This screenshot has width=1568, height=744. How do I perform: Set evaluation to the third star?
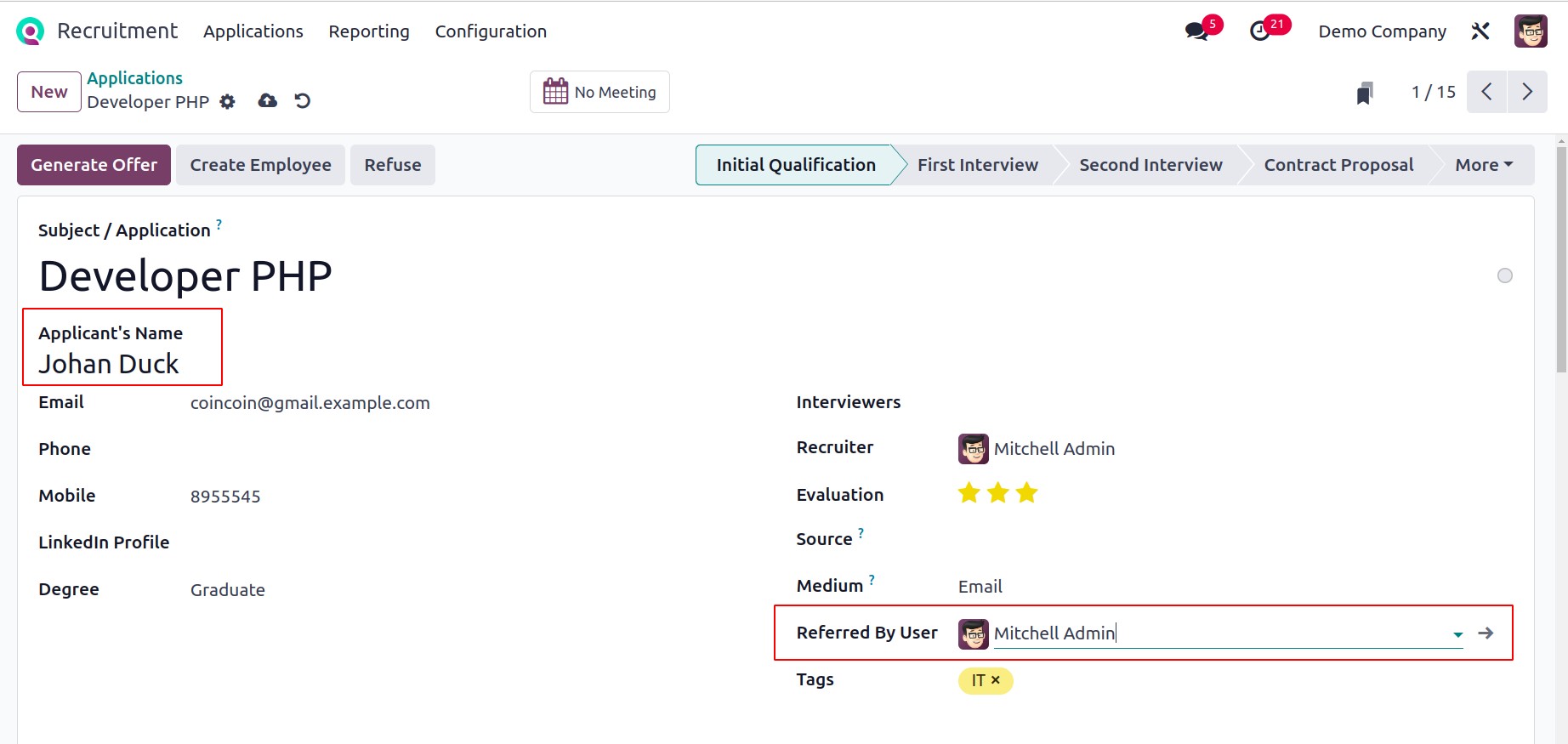pyautogui.click(x=1026, y=493)
